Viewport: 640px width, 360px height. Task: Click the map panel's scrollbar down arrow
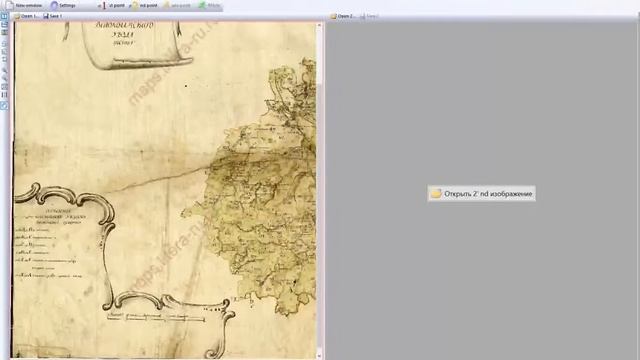(x=319, y=356)
